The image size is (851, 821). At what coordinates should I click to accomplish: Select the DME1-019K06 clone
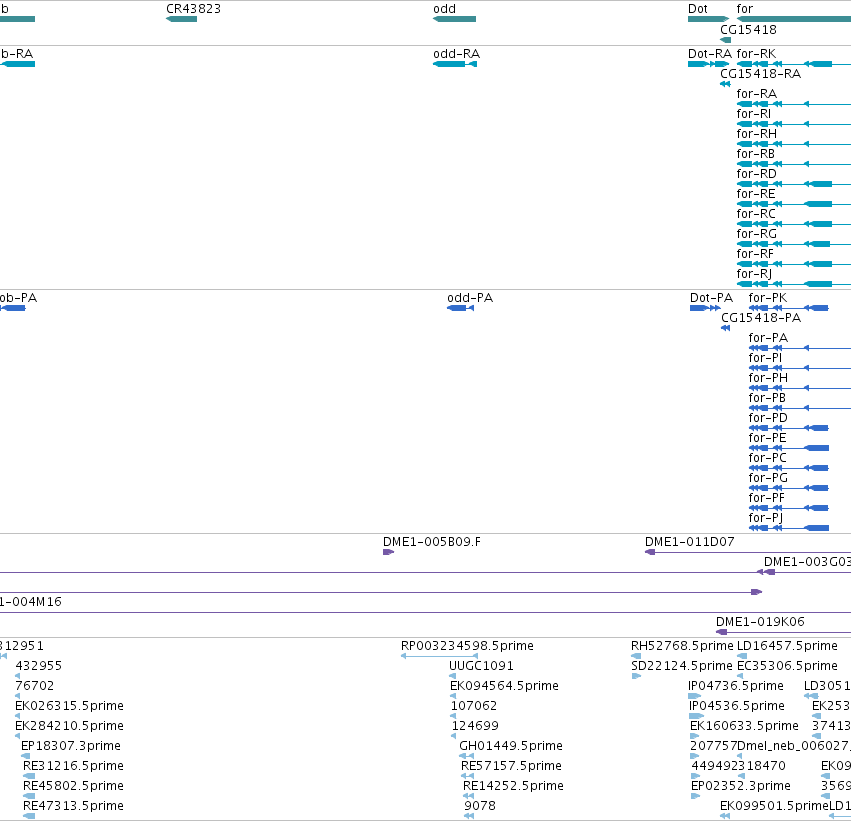coord(783,632)
